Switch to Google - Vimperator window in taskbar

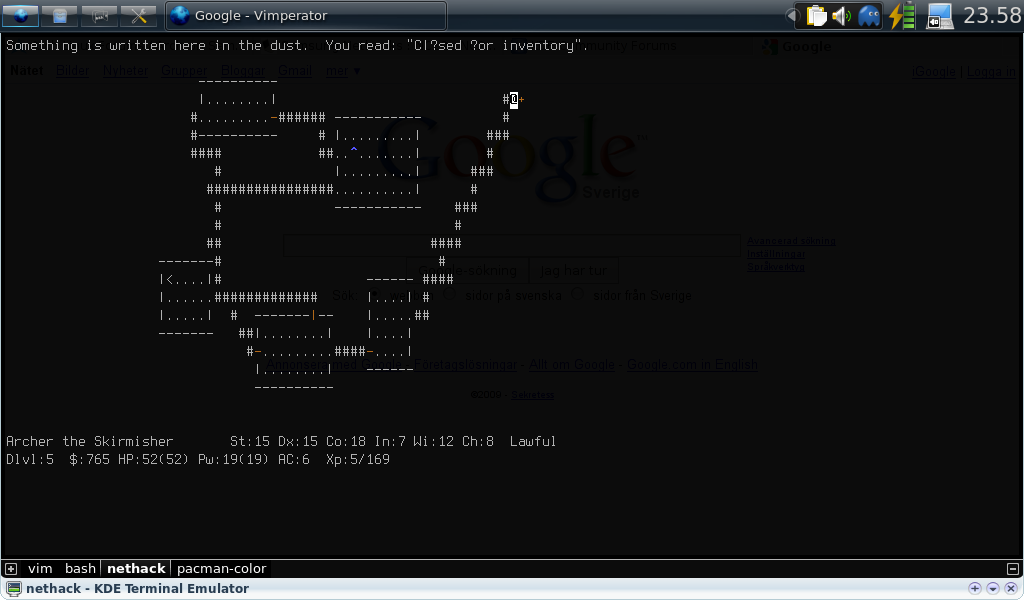[x=305, y=16]
